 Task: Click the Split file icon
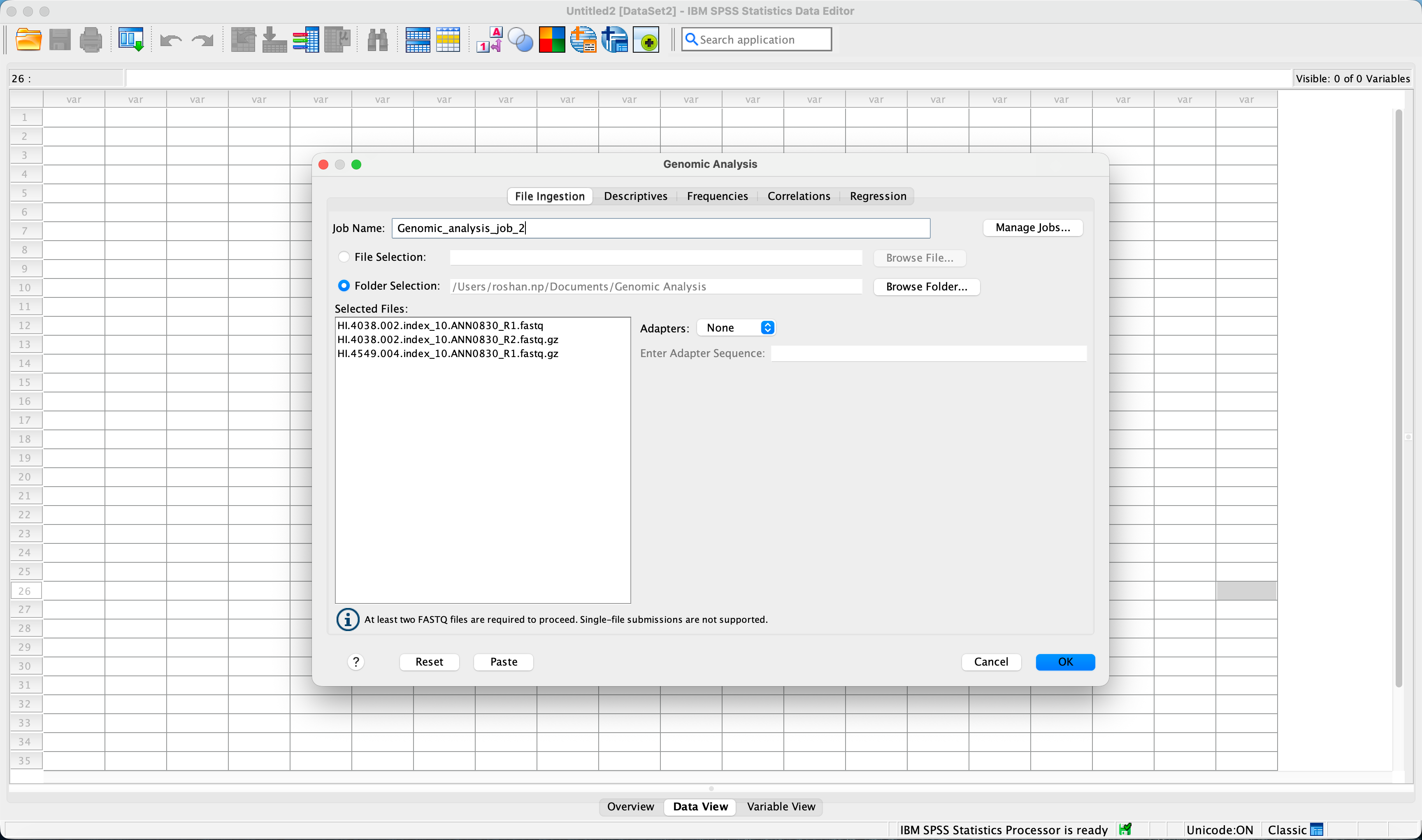click(x=418, y=39)
